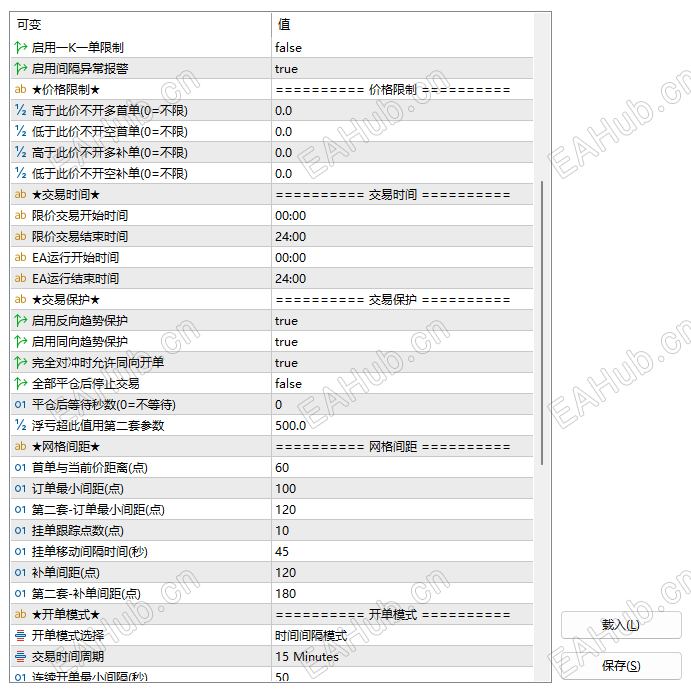Click the ★网格间距★ separator value cell
The width and height of the screenshot is (691, 693).
click(402, 446)
